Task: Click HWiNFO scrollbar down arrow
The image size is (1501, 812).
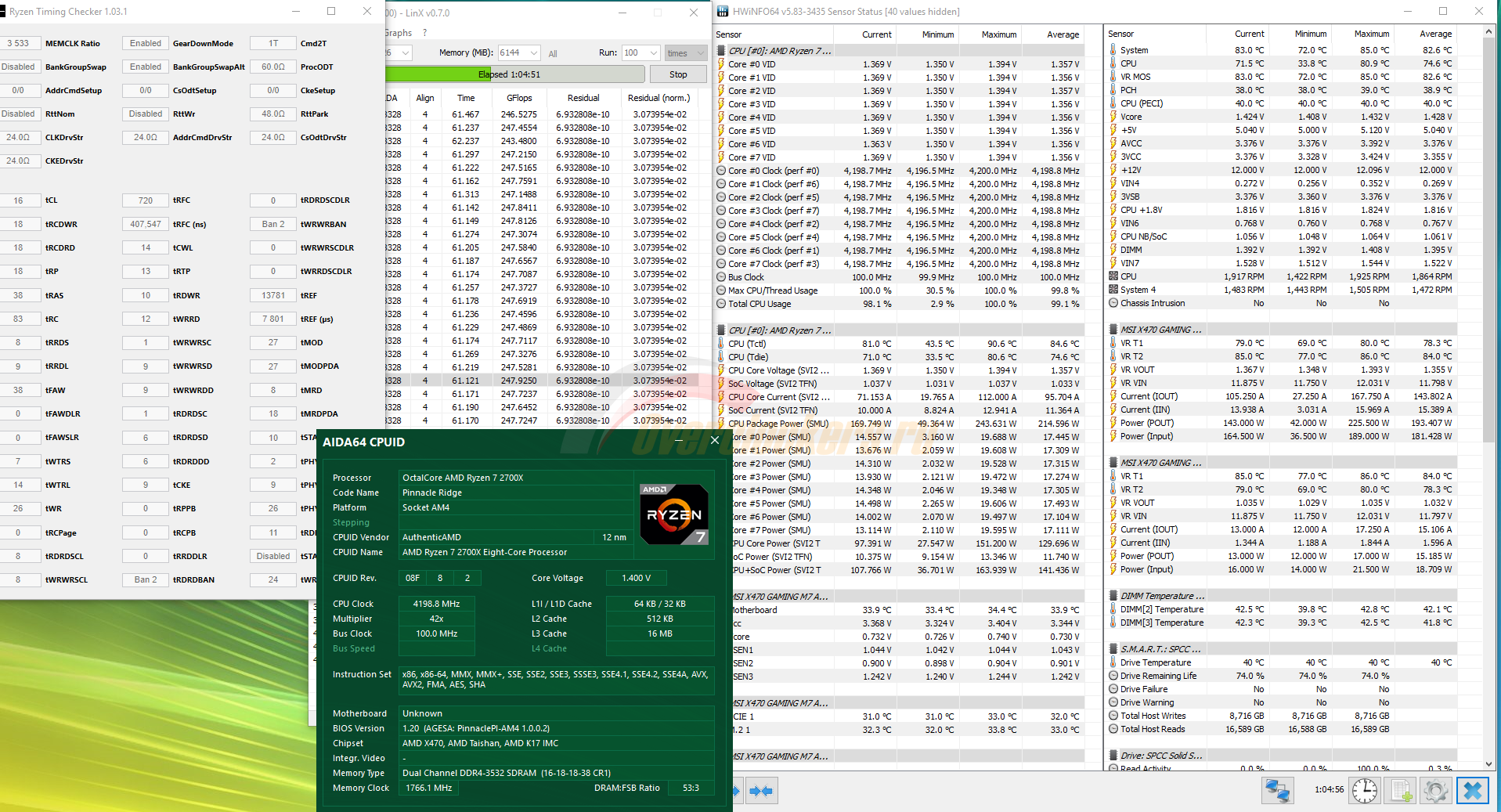Action: (x=1488, y=764)
